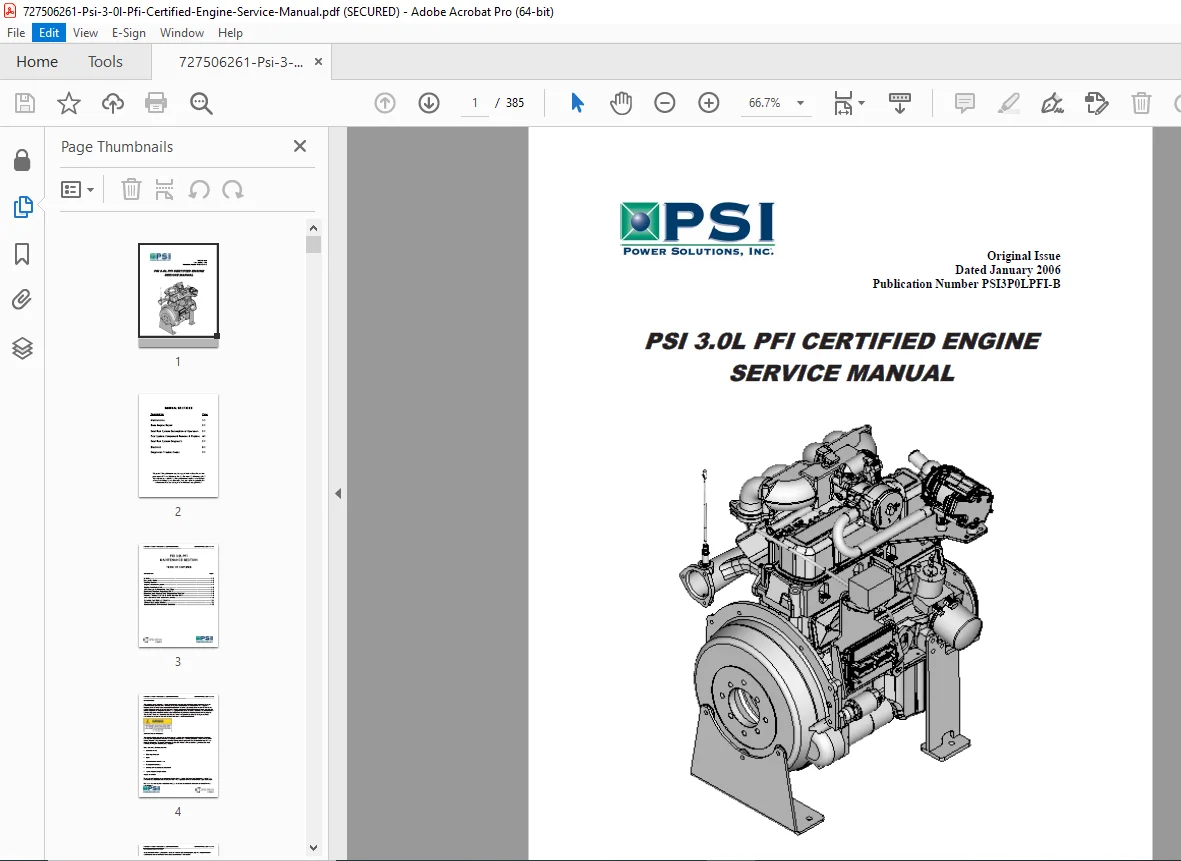This screenshot has height=861, width=1181.
Task: Click the SERVICE MANUAL heading line
Action: coord(842,373)
